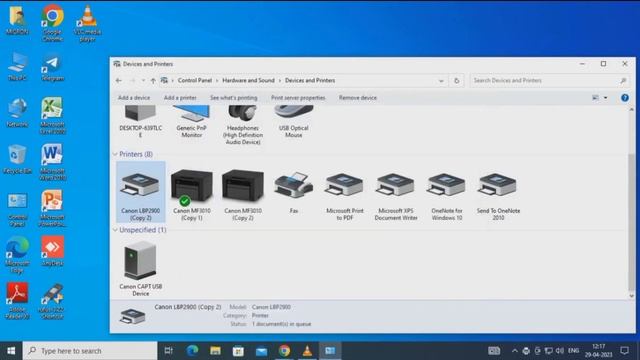Click Add a device in toolbar
The height and width of the screenshot is (360, 640).
[134, 98]
